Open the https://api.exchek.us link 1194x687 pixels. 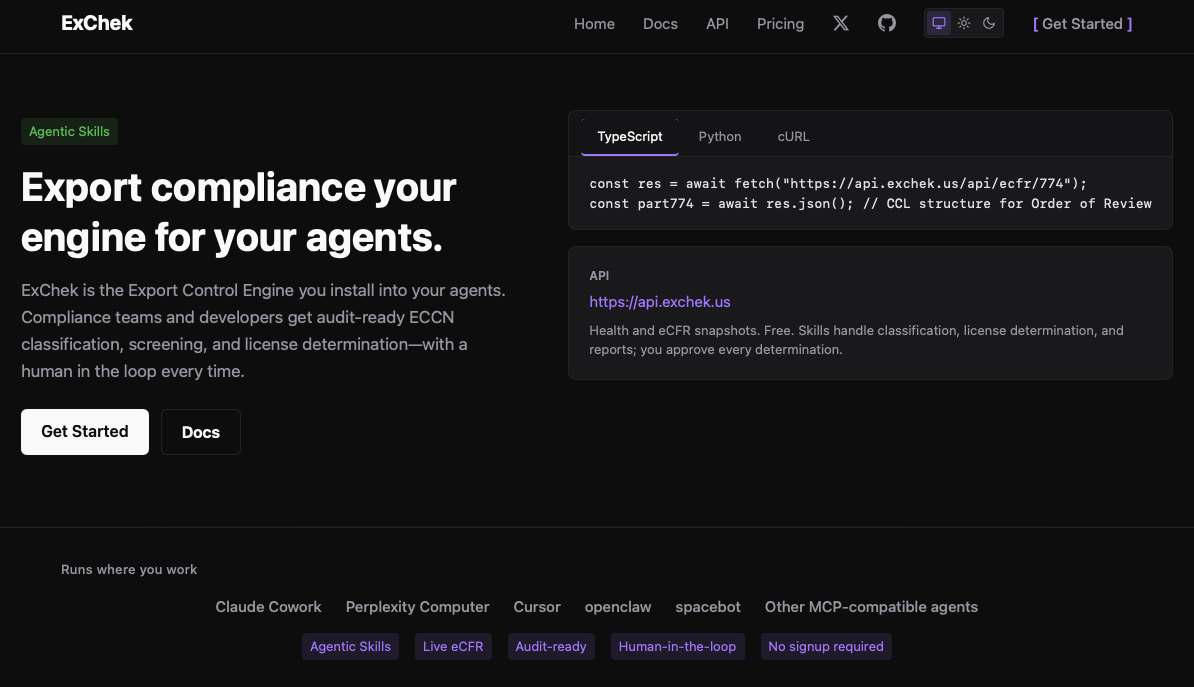point(659,302)
